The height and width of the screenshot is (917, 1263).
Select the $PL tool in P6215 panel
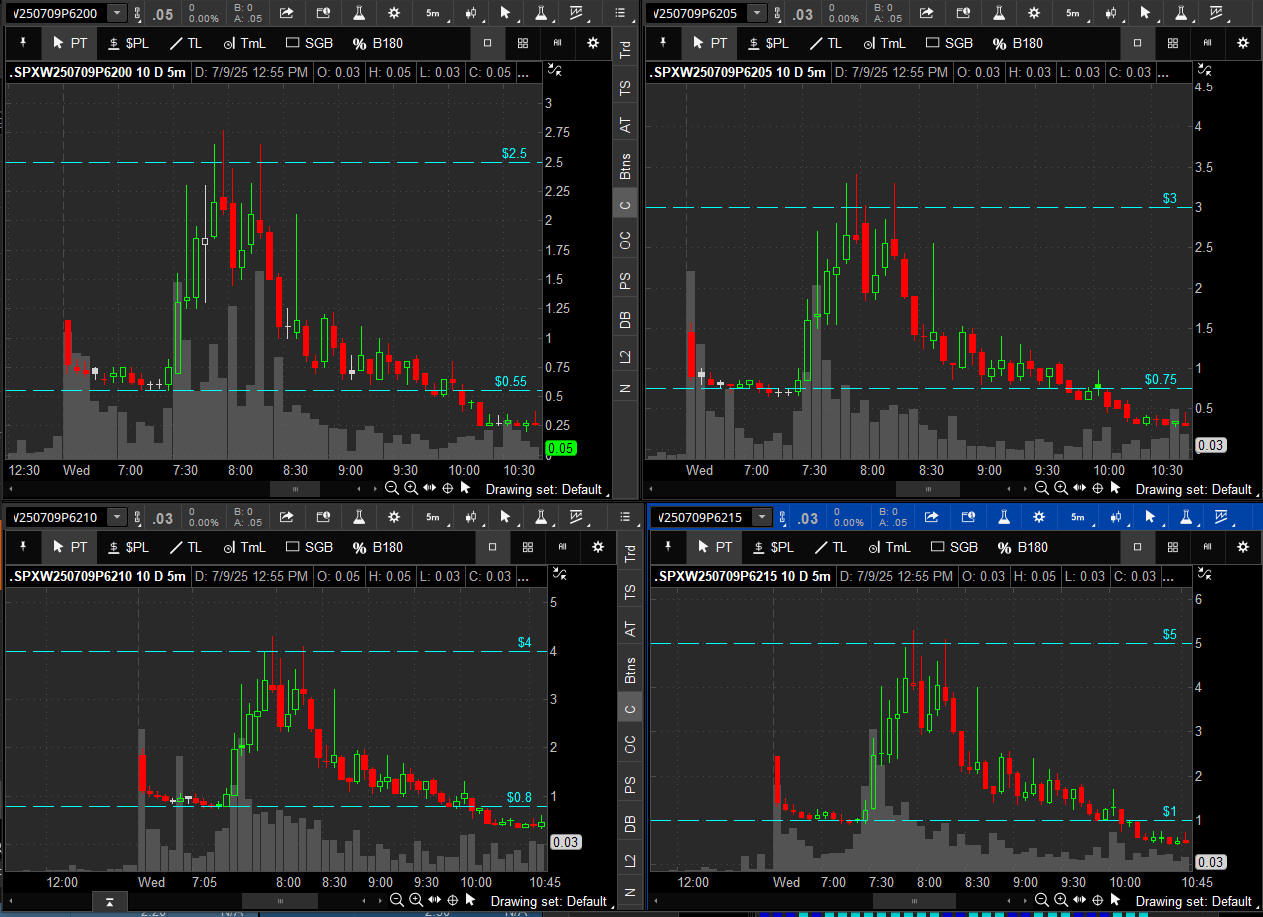pos(773,547)
